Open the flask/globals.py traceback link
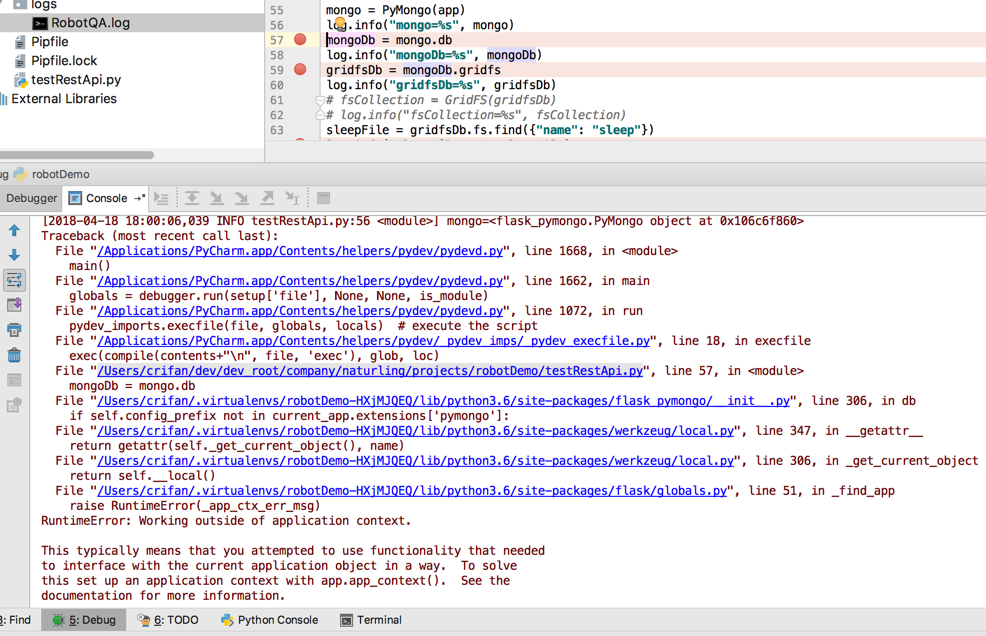 [x=412, y=491]
